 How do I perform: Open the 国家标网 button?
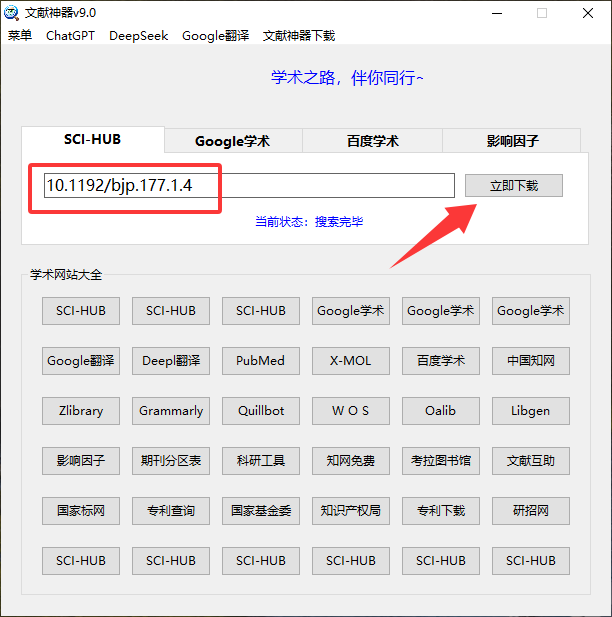81,511
